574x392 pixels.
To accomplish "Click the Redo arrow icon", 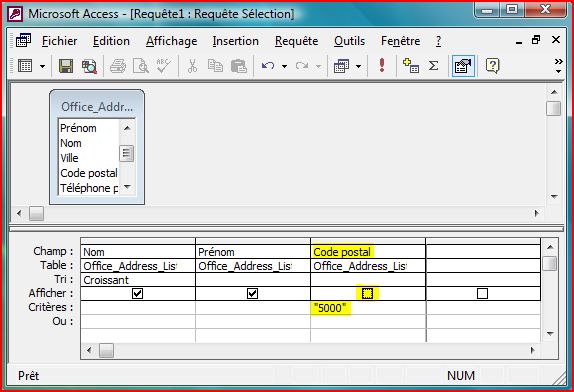I will pos(302,66).
